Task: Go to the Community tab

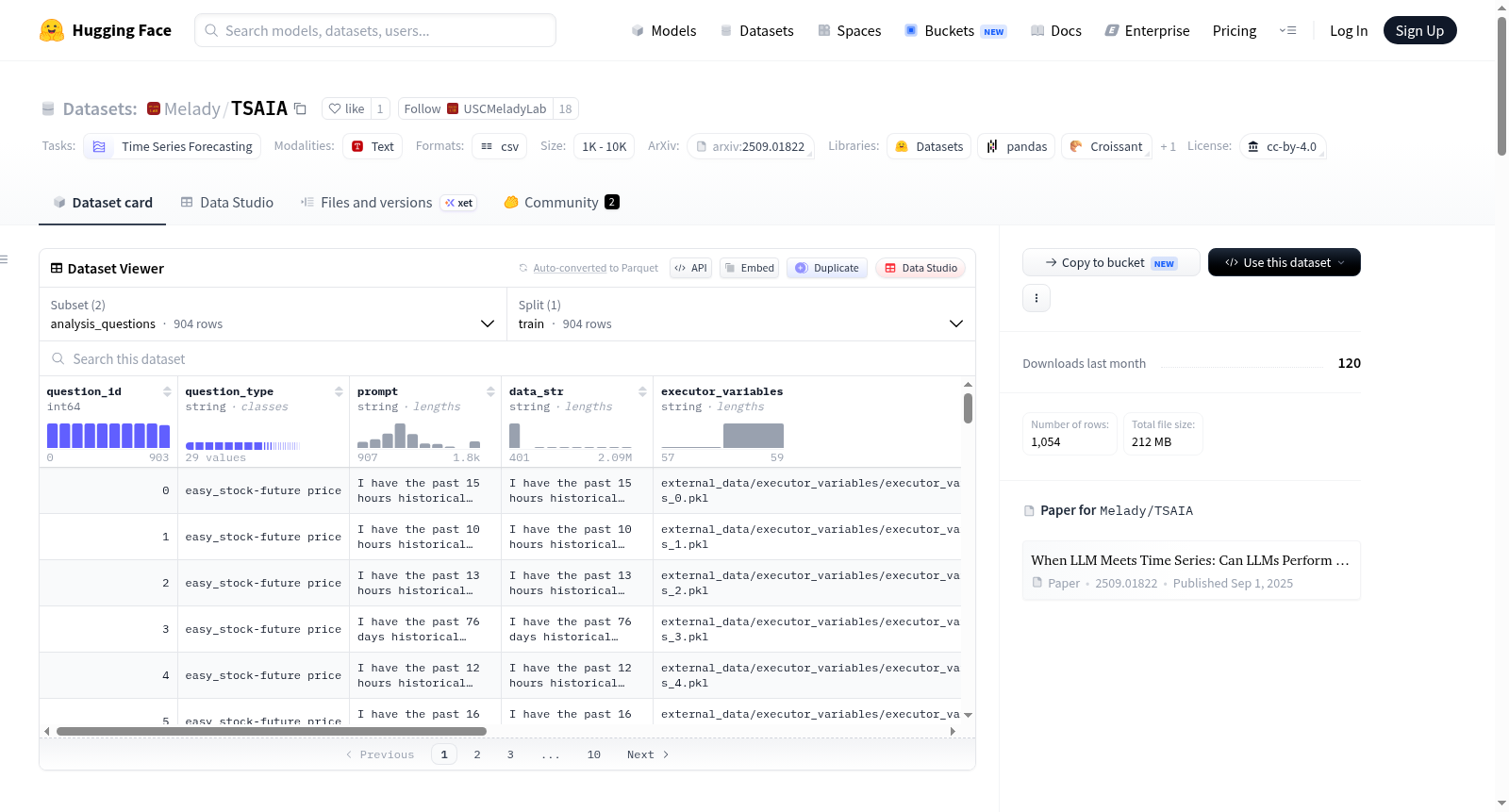Action: 562,203
